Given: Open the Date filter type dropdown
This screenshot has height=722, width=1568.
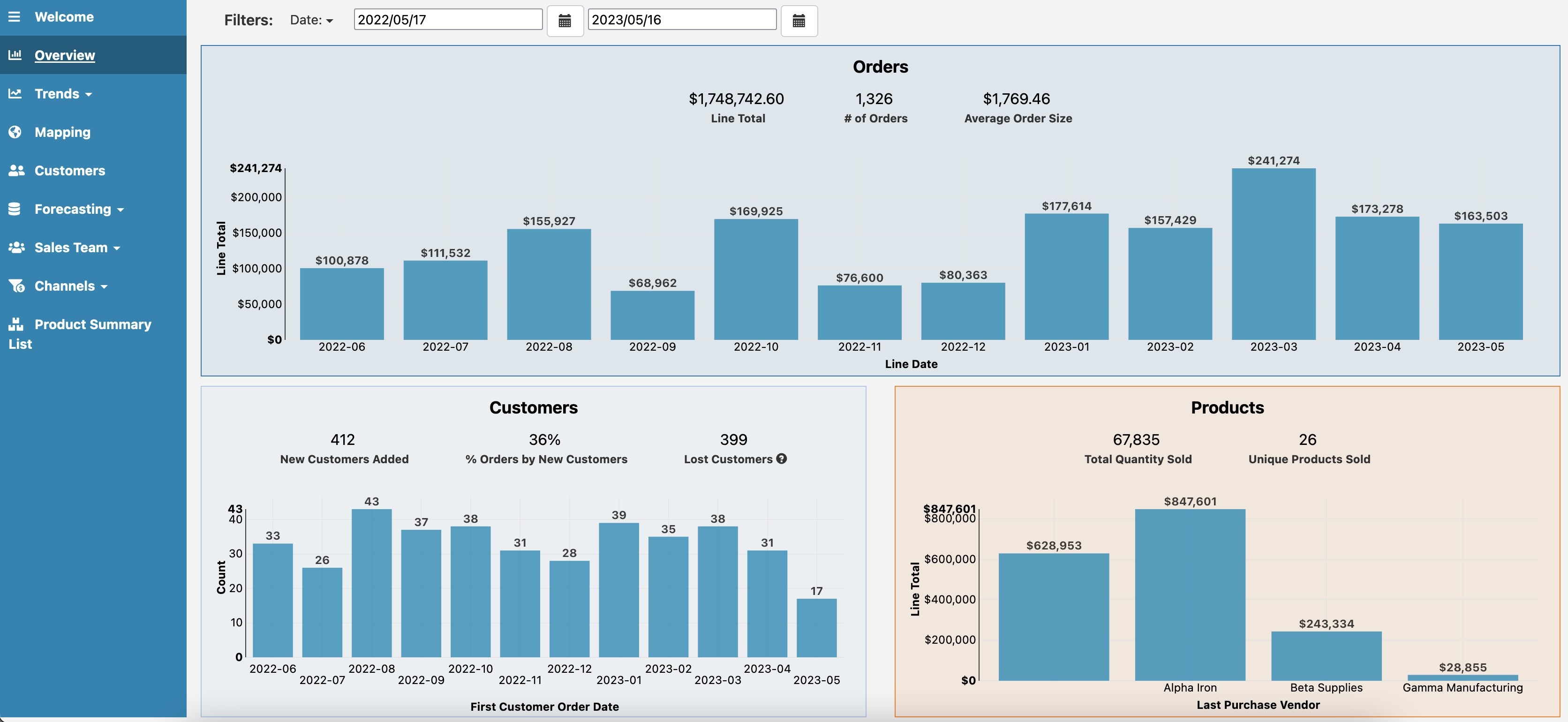Looking at the screenshot, I should point(311,20).
